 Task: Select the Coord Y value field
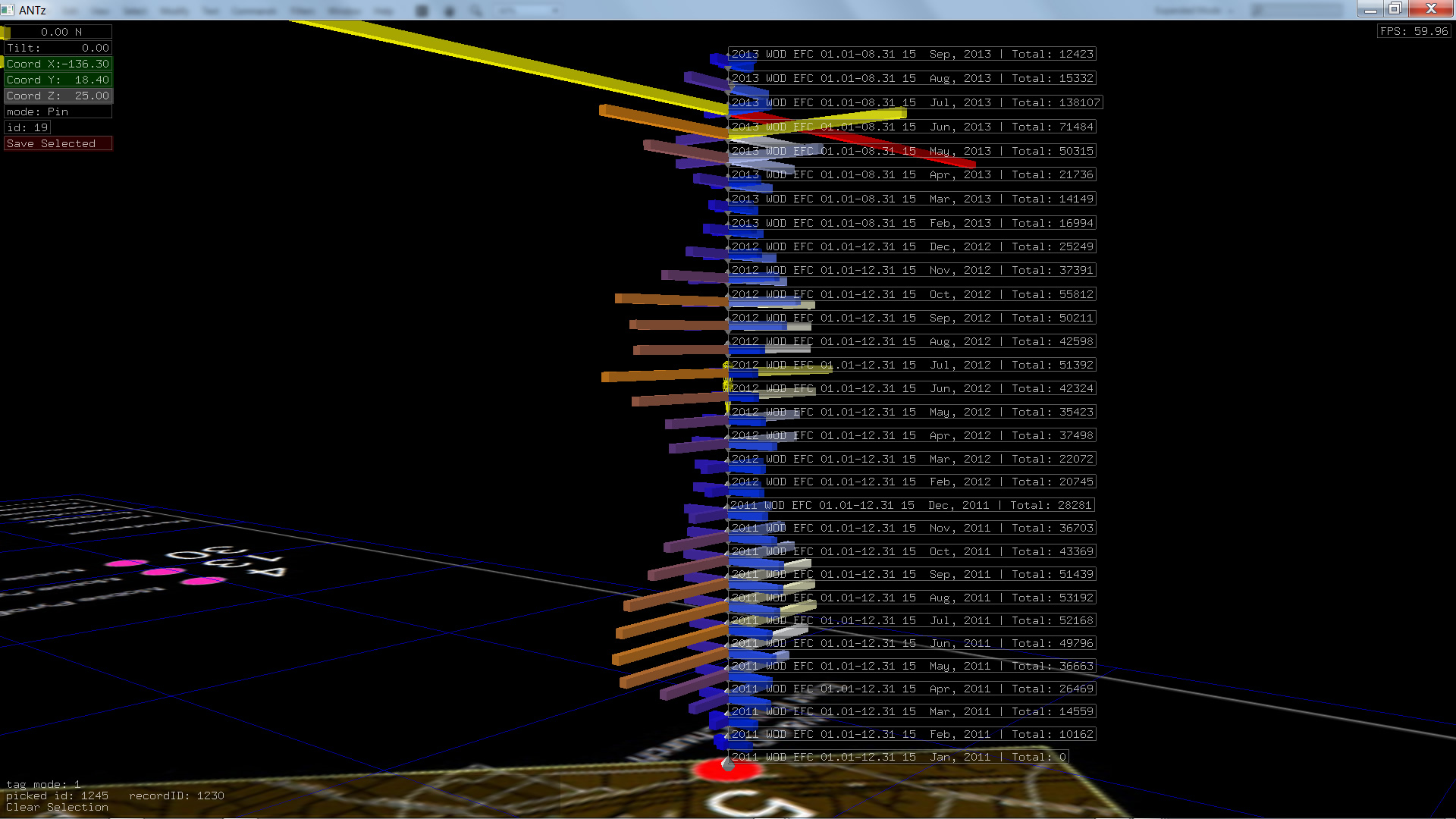pos(58,80)
